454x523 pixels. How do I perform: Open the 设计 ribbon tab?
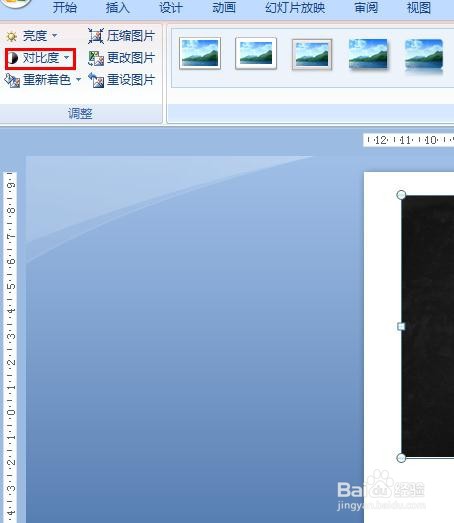171,7
